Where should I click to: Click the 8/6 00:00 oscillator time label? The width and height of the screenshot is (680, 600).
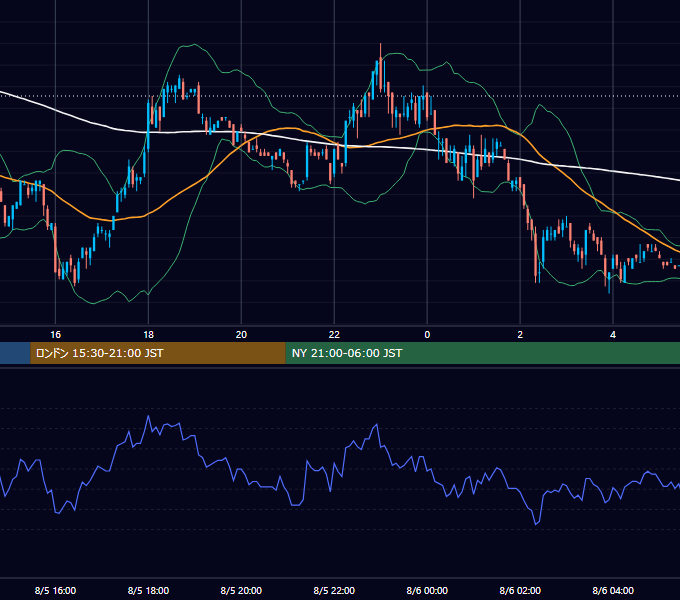427,590
